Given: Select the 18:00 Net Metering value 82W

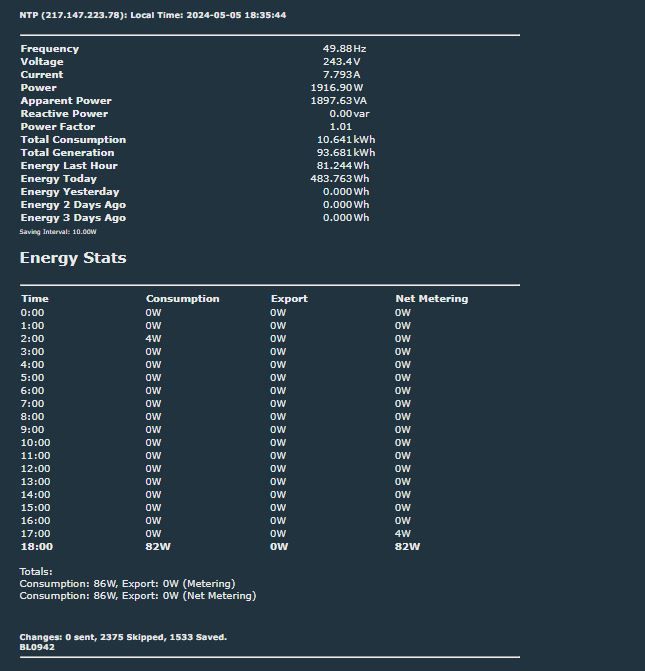Looking at the screenshot, I should coord(407,547).
